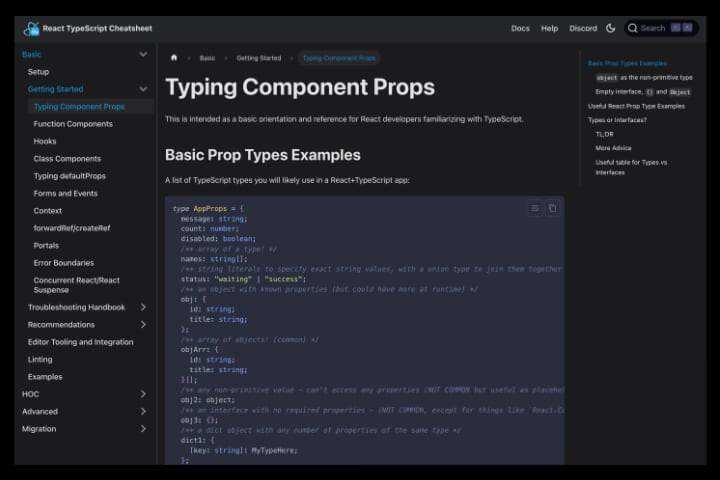Open the Setup sidebar page
The image size is (720, 480).
pyautogui.click(x=38, y=72)
